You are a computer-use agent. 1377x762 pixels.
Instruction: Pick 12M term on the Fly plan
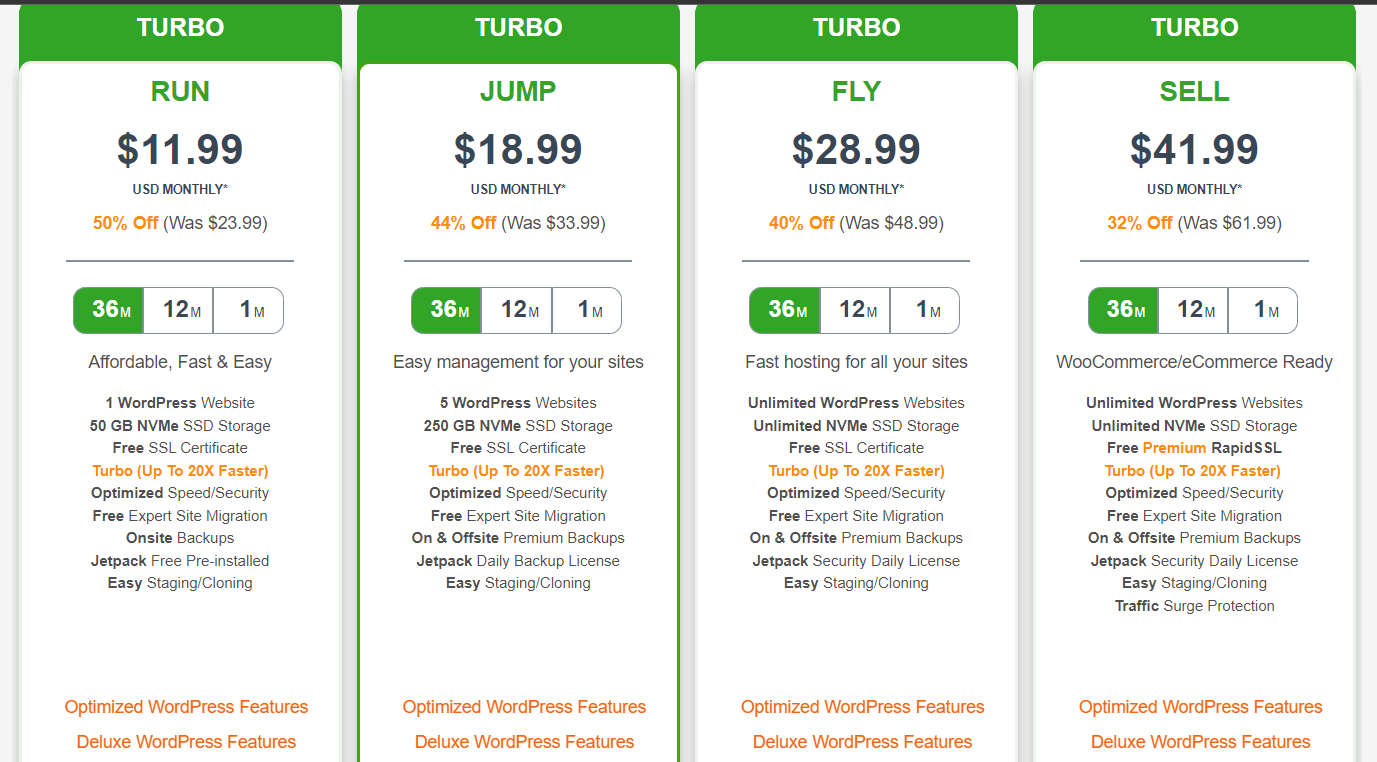[x=855, y=311]
